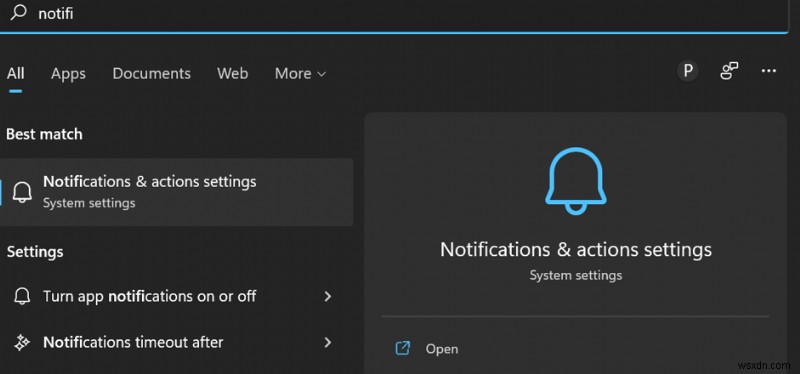
Task: Click the Open external-link icon
Action: (403, 348)
